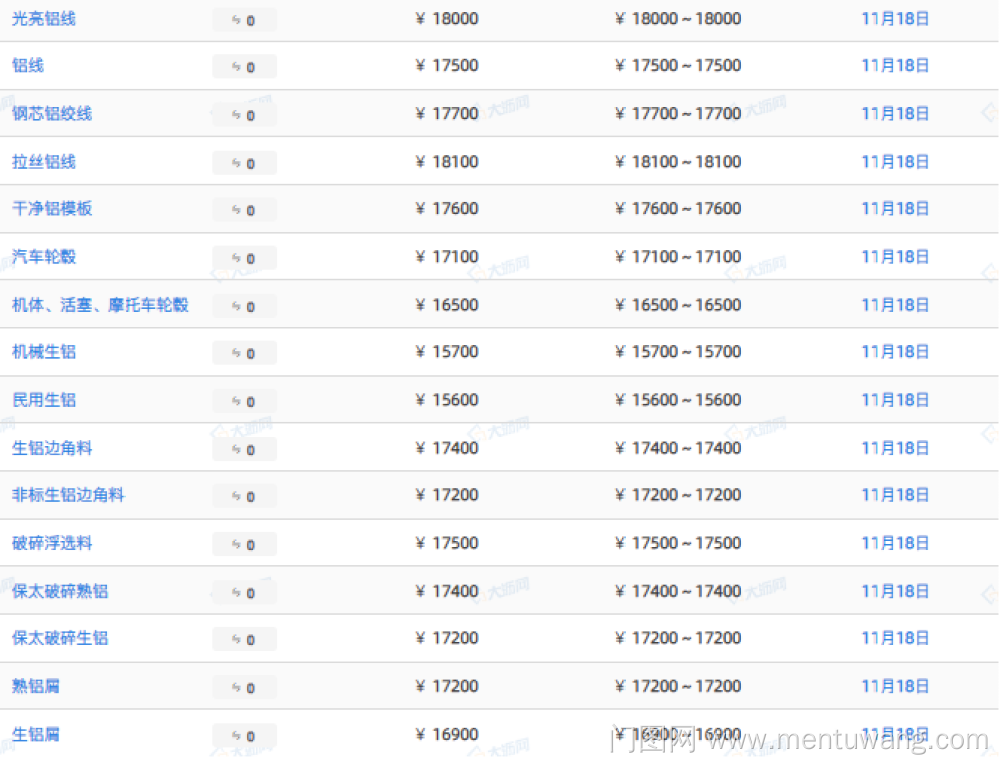
Task: Open 机体、活塞、摩托车轮毂 link
Action: point(100,305)
